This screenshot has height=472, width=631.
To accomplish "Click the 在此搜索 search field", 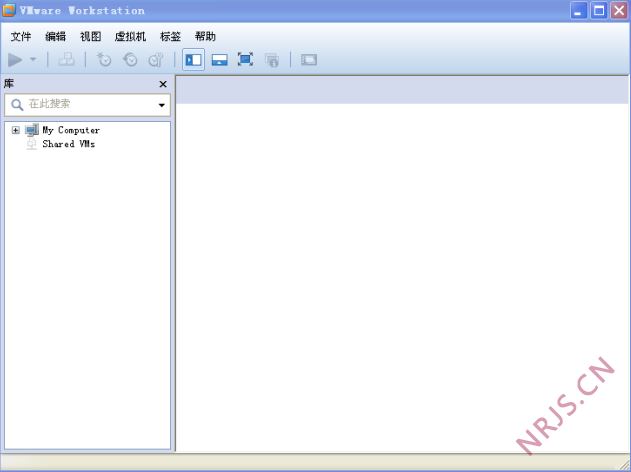I will click(x=87, y=105).
